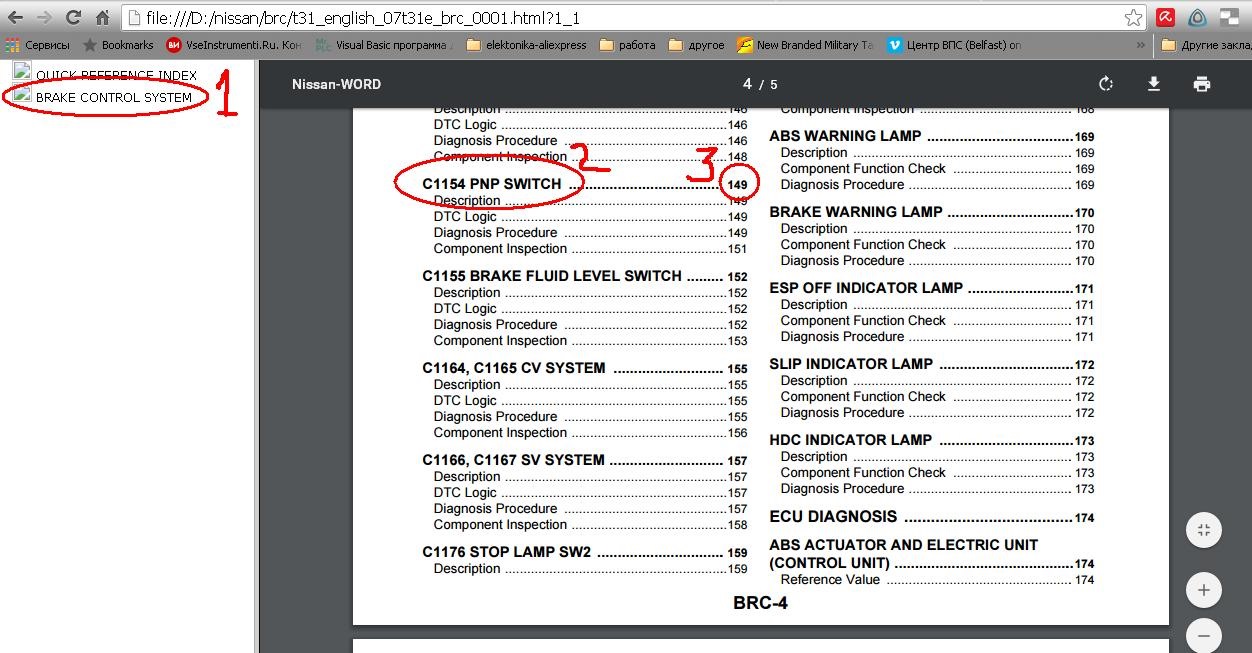1252x653 pixels.
Task: Click Diagnosis Procedure under BRAKE WARNING LAMP
Action: 842,261
